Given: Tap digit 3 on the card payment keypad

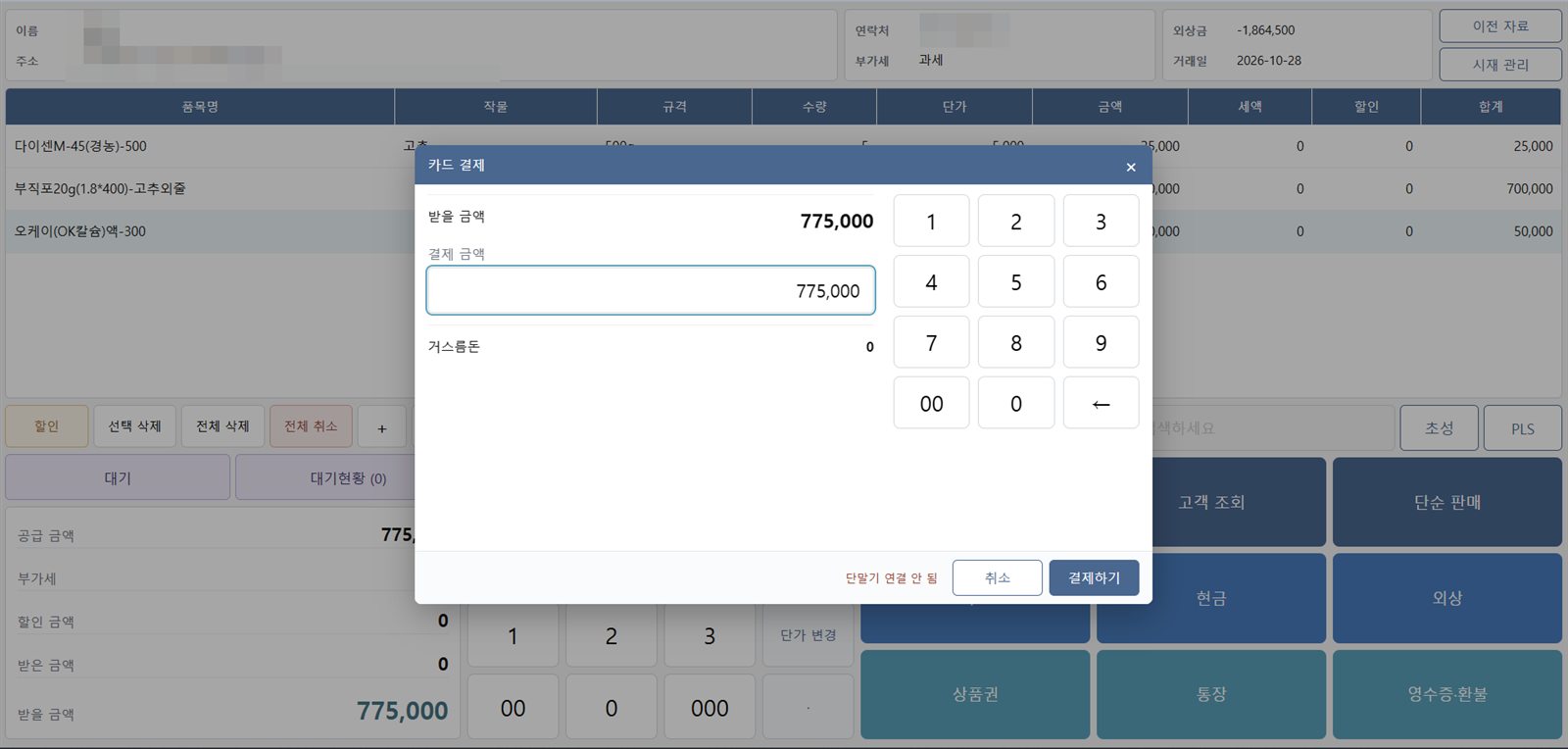Looking at the screenshot, I should coord(1101,221).
